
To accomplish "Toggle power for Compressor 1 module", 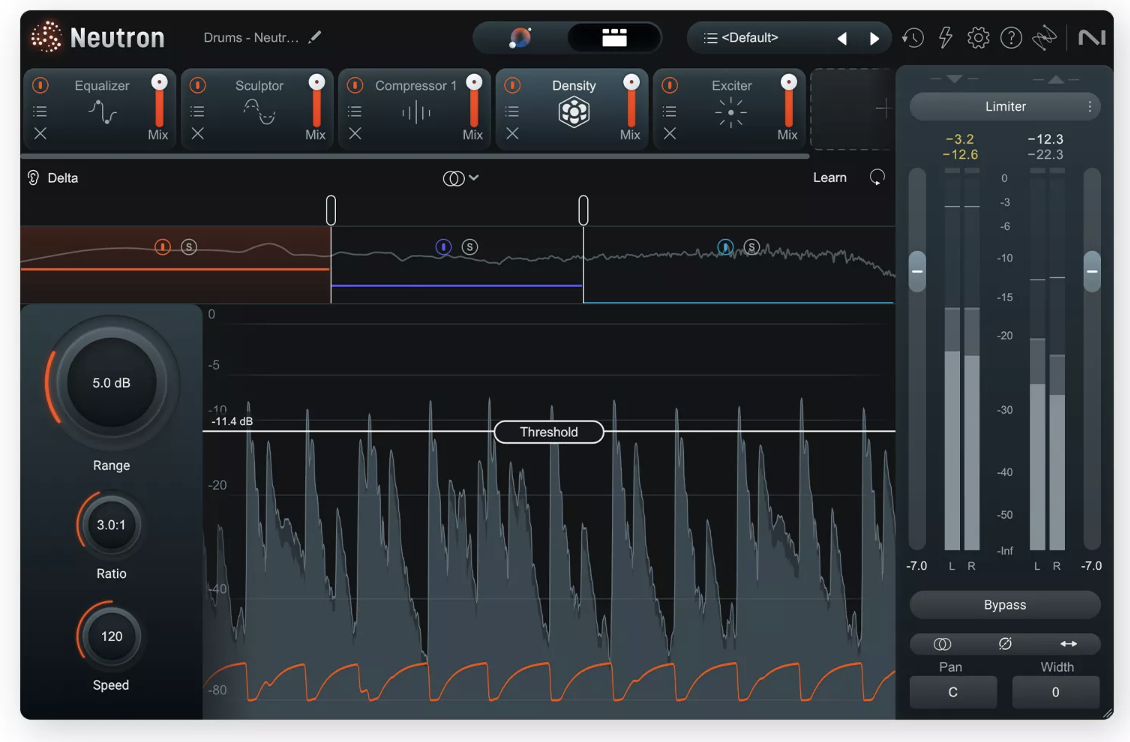I will [355, 85].
